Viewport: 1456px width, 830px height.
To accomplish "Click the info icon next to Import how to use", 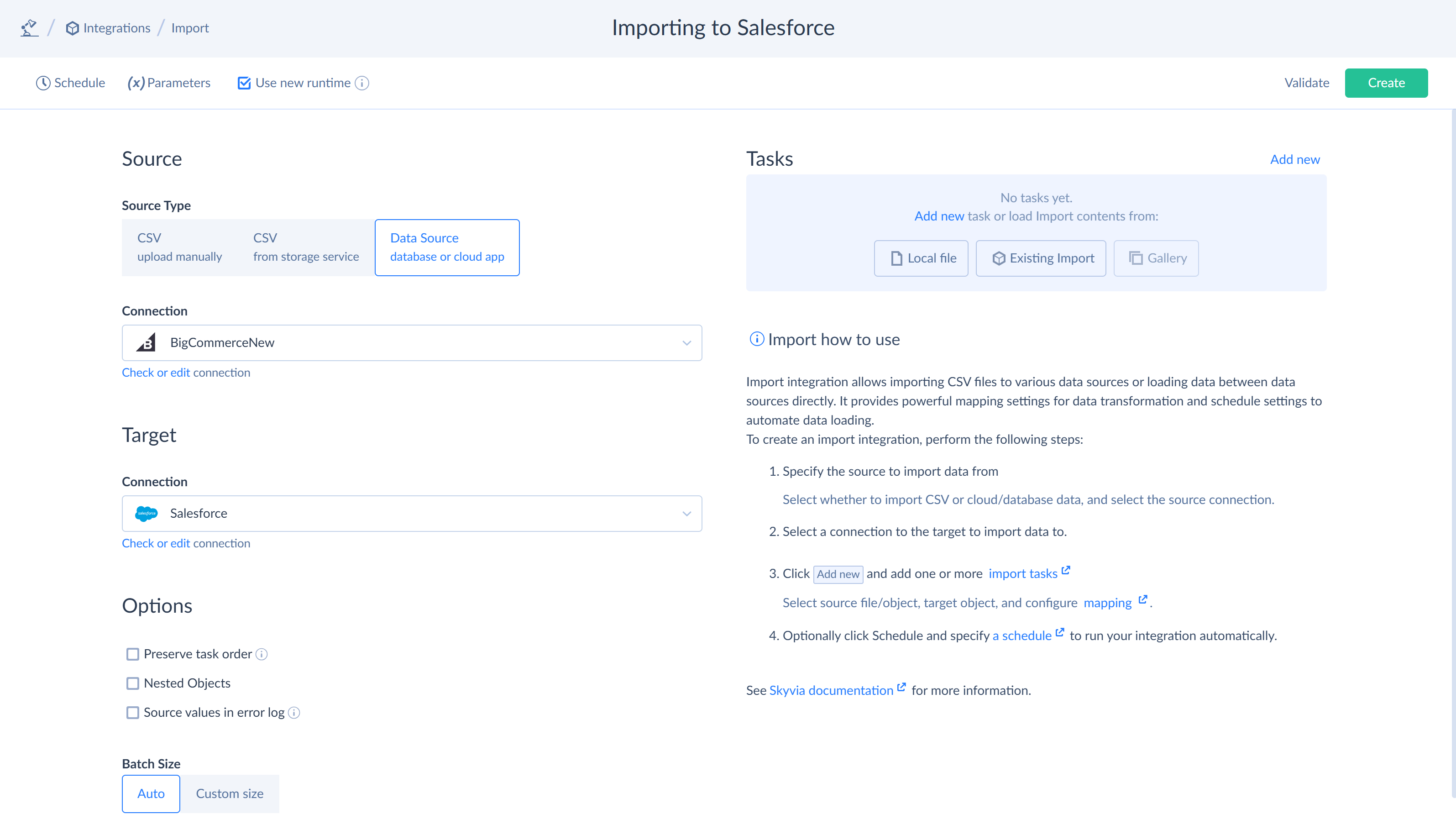I will [757, 339].
